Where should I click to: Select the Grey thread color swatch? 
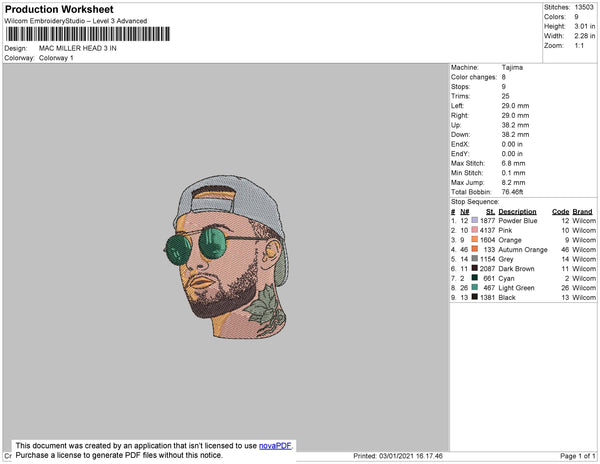click(x=474, y=259)
